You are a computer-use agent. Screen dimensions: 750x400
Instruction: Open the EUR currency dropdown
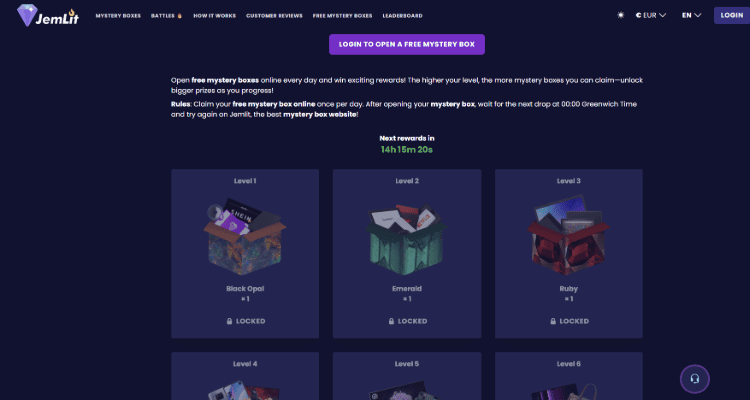[651, 16]
